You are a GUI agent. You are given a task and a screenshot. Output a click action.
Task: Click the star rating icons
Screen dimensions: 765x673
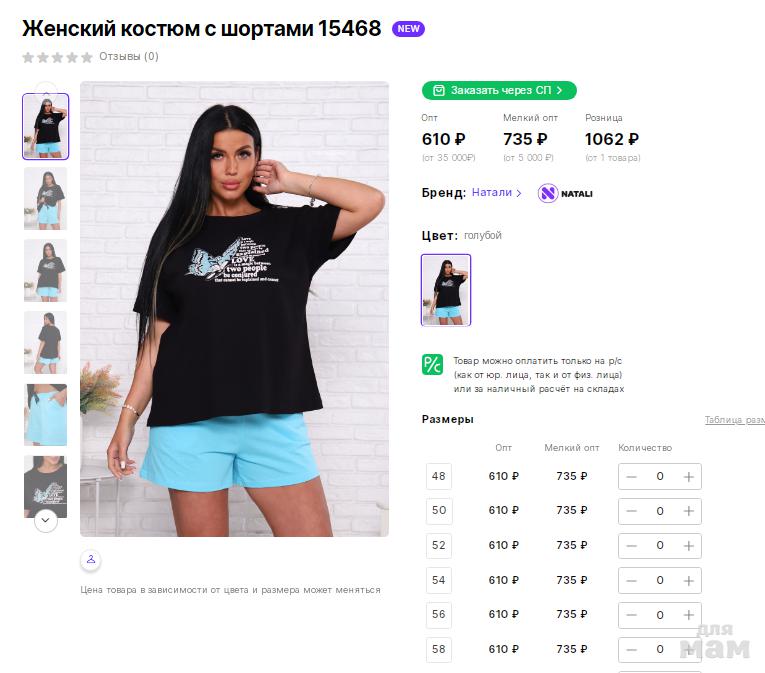point(57,57)
